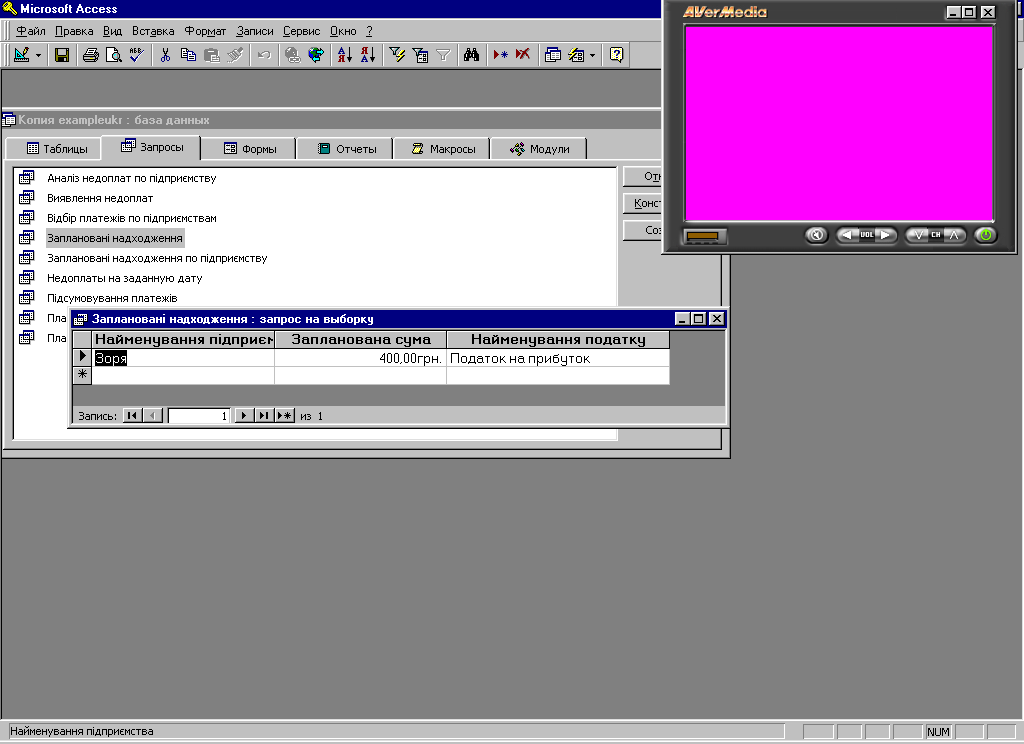This screenshot has height=744, width=1024.
Task: Click the record number input field
Action: pyautogui.click(x=199, y=415)
